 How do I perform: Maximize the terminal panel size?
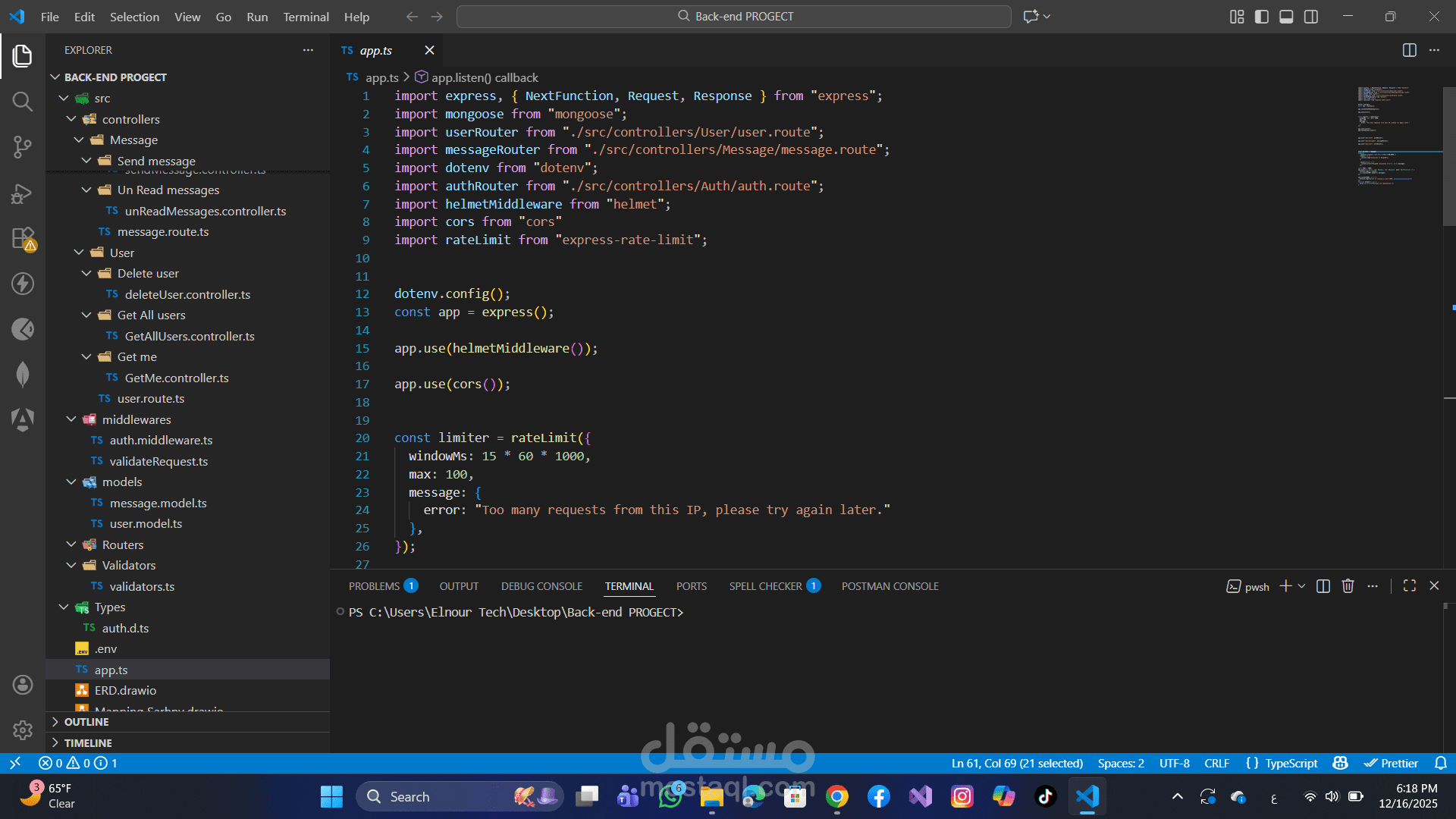pyautogui.click(x=1410, y=586)
